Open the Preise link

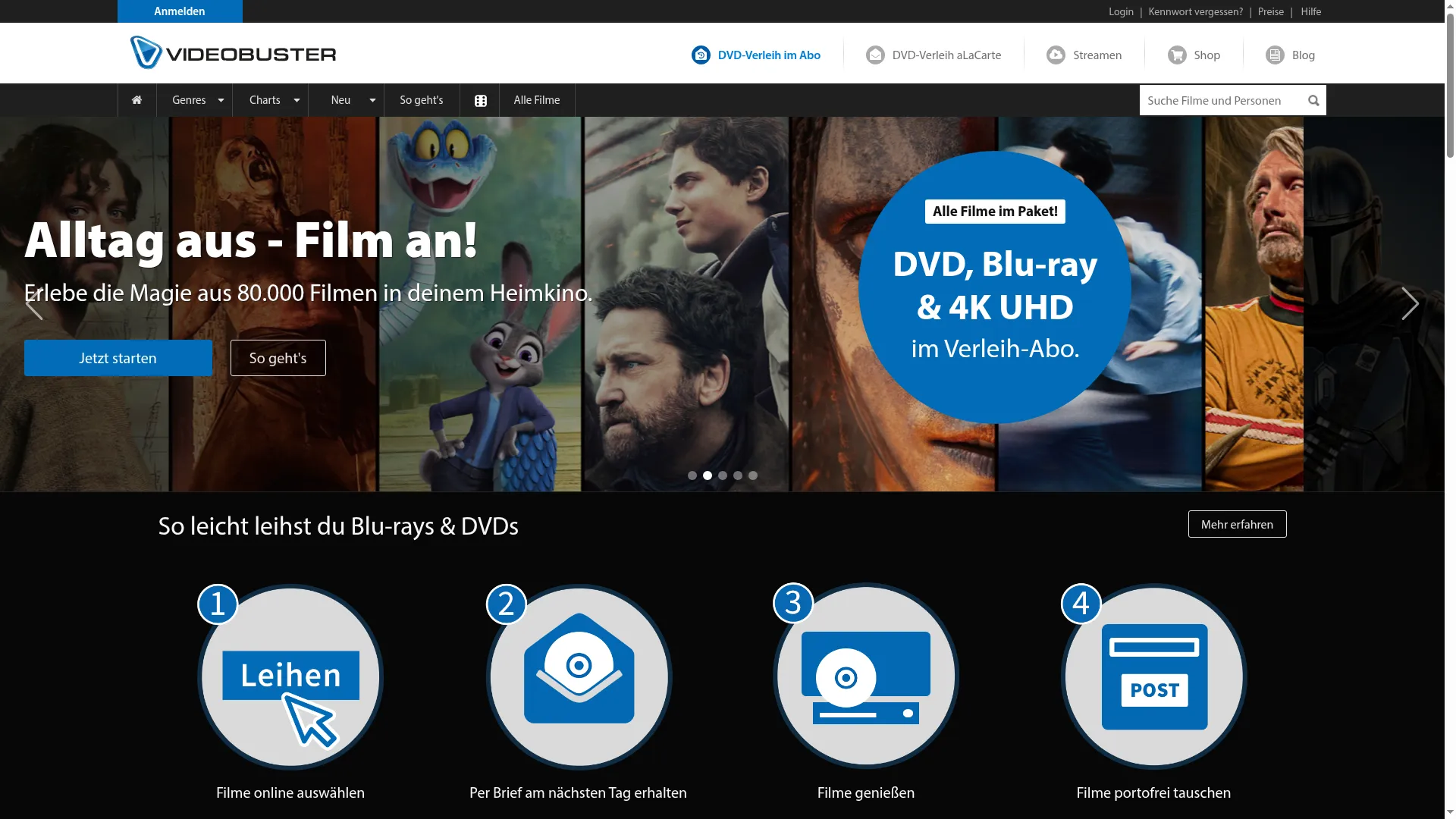coord(1270,11)
